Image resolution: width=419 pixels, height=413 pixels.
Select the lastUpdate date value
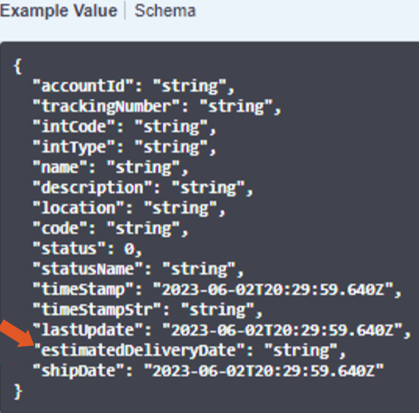(x=282, y=330)
